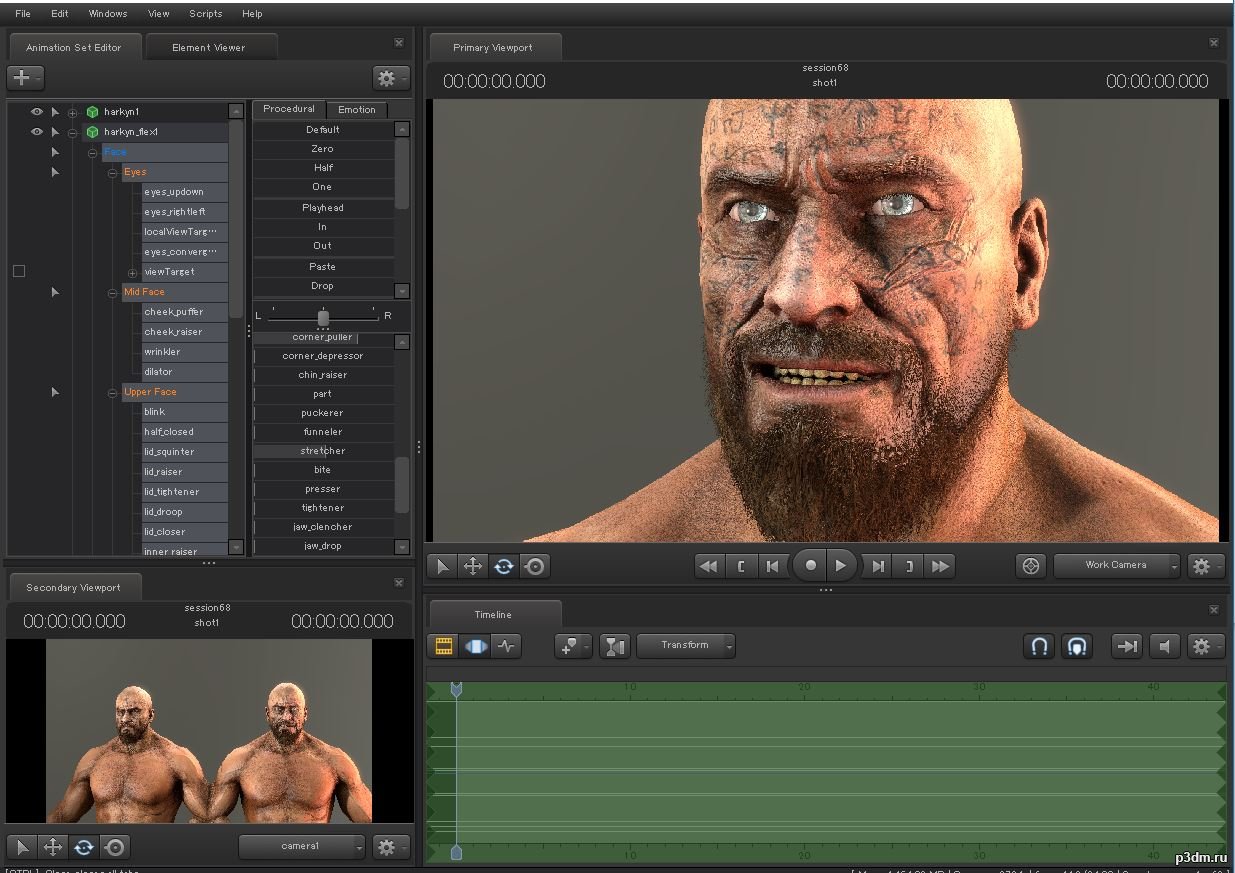
Task: Click the rewind to start playback icon
Action: click(x=708, y=566)
